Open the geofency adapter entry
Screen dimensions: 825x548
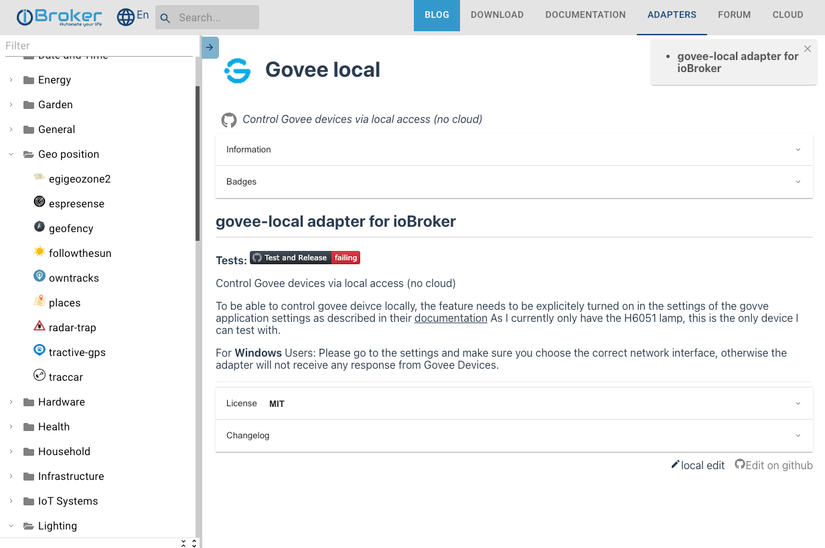[x=71, y=228]
